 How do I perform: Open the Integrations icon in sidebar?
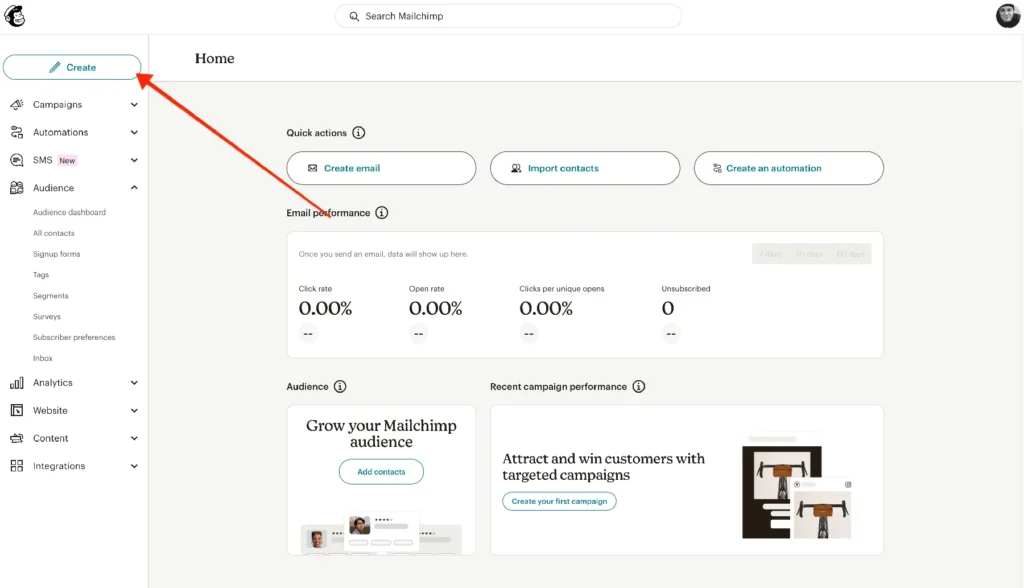18,465
